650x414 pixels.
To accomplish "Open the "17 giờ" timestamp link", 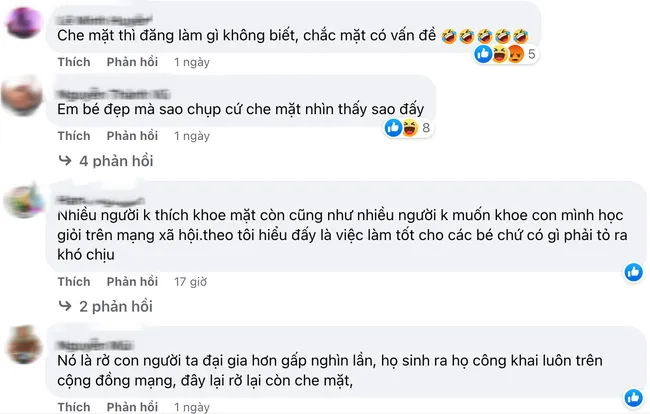I will click(189, 281).
